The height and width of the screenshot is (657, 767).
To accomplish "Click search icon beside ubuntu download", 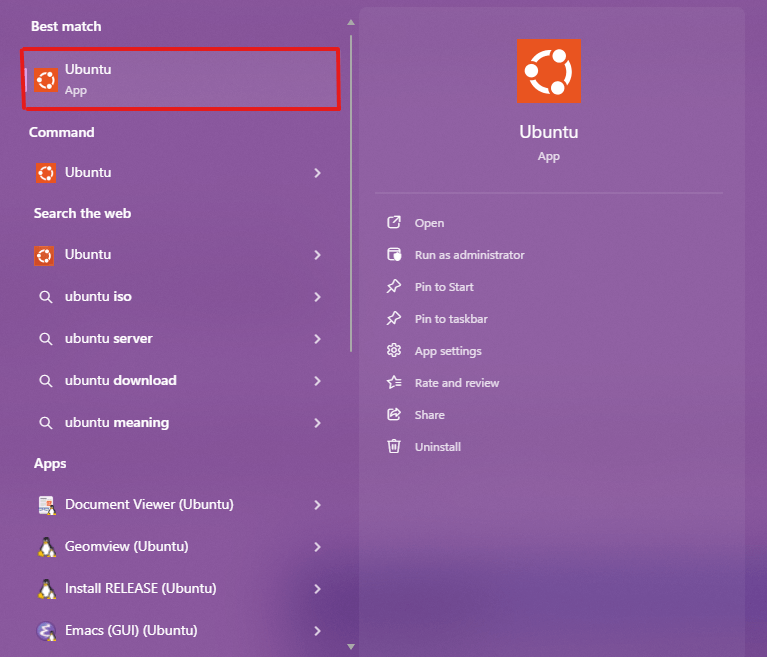I will [45, 381].
